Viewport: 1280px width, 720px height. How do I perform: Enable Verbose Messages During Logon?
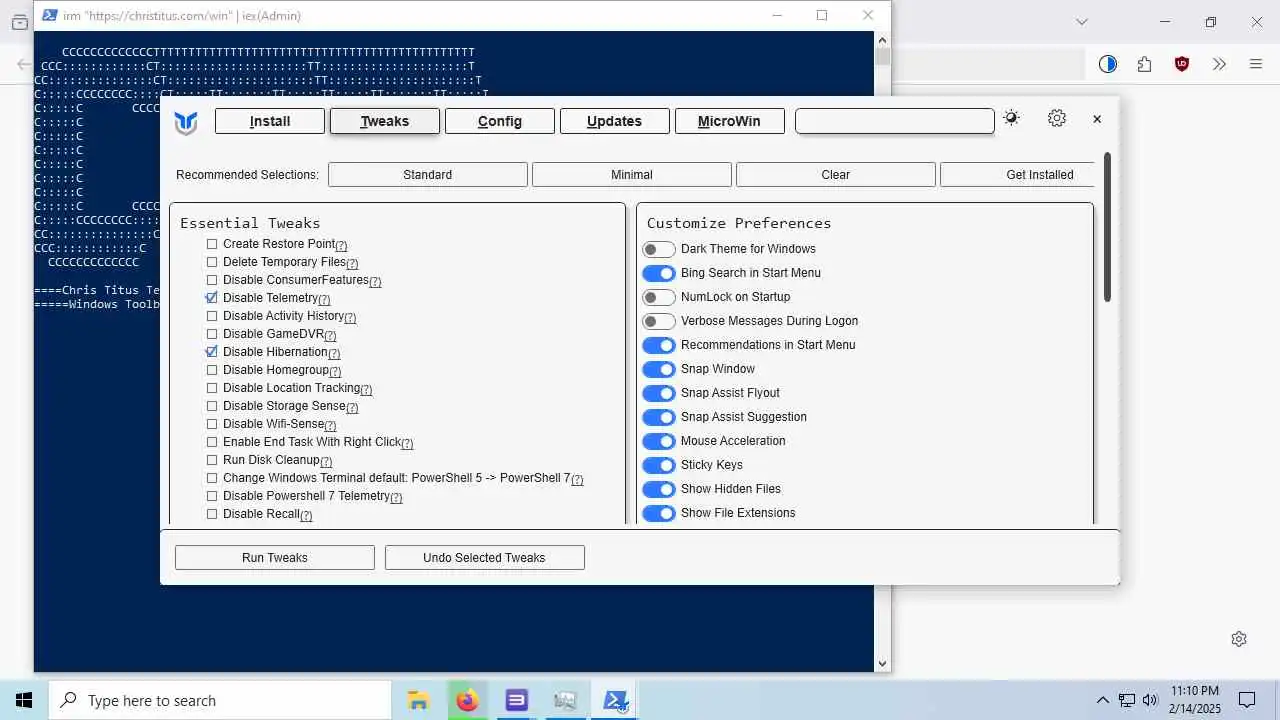(659, 321)
